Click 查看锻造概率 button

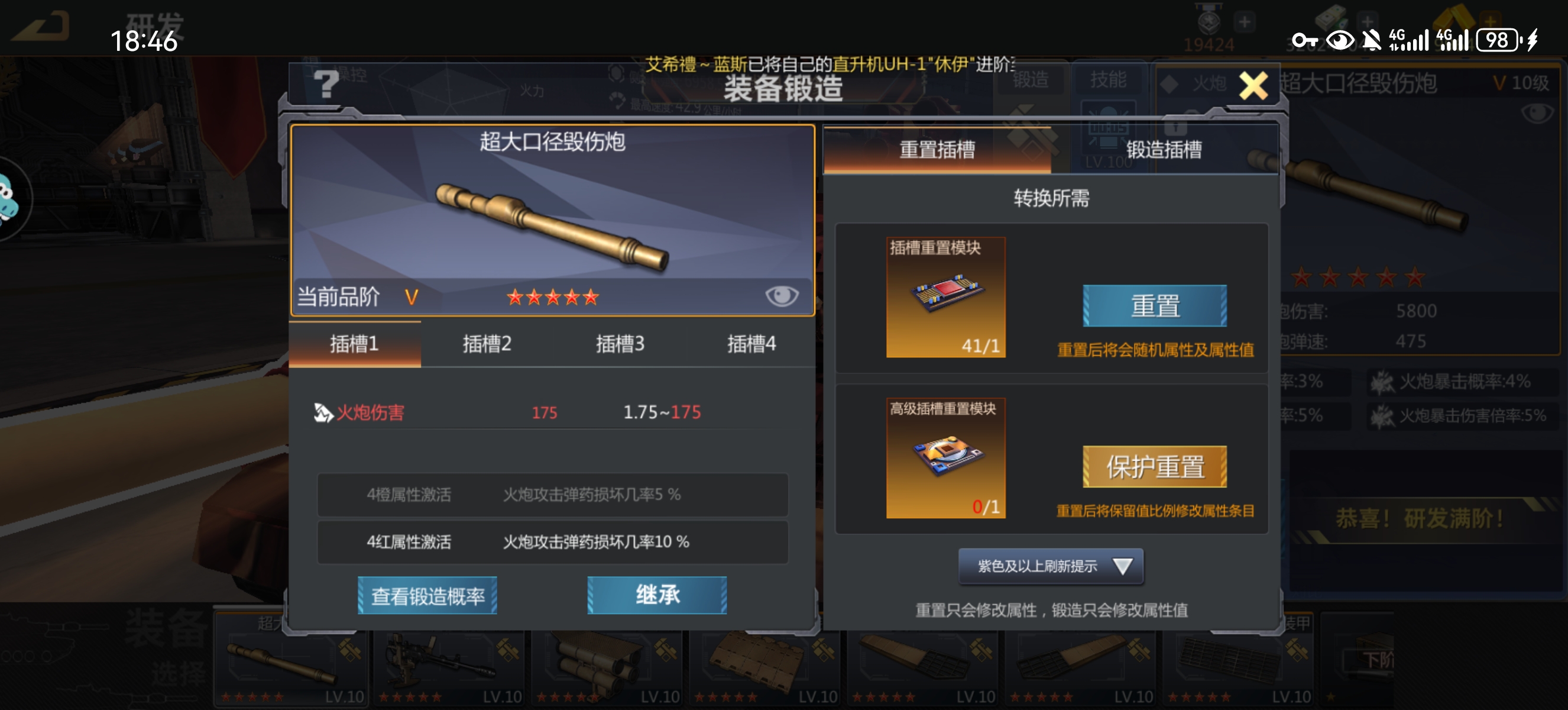pos(427,596)
